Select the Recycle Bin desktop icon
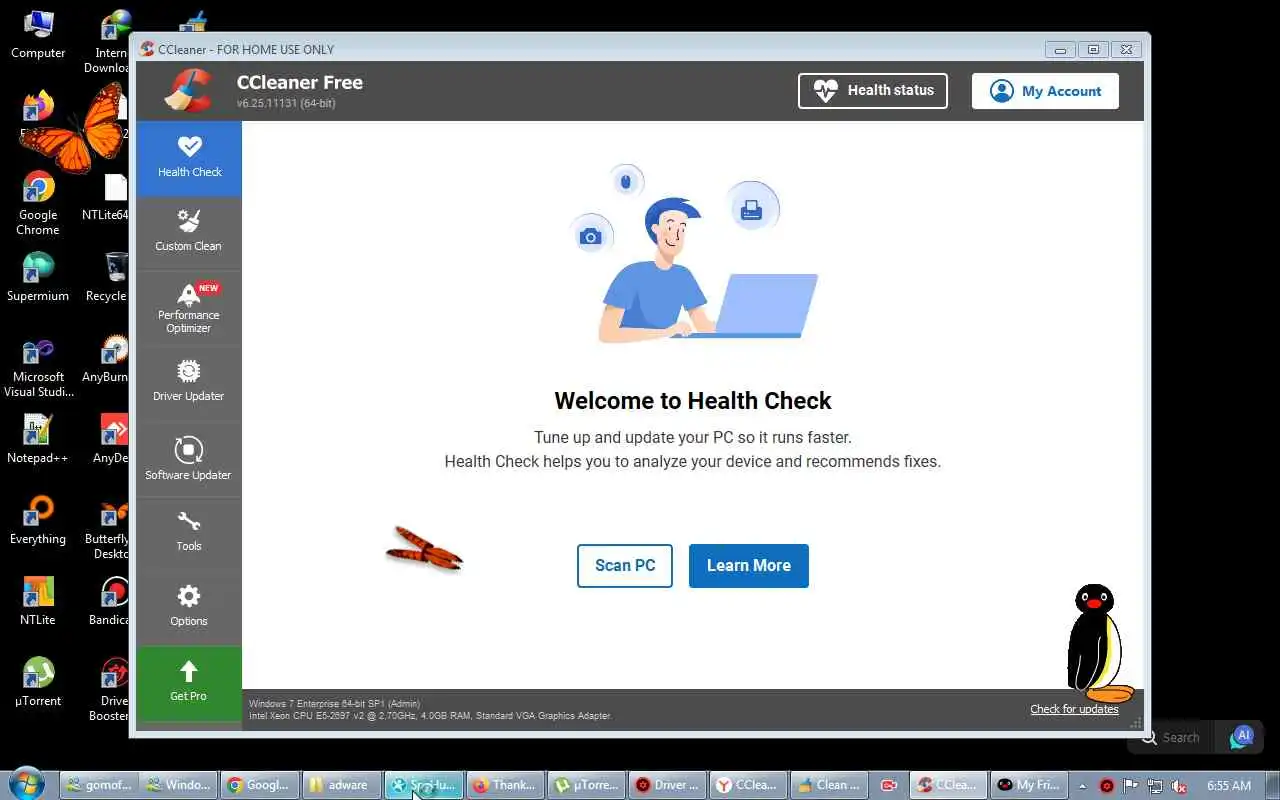This screenshot has height=800, width=1280. pos(108,277)
